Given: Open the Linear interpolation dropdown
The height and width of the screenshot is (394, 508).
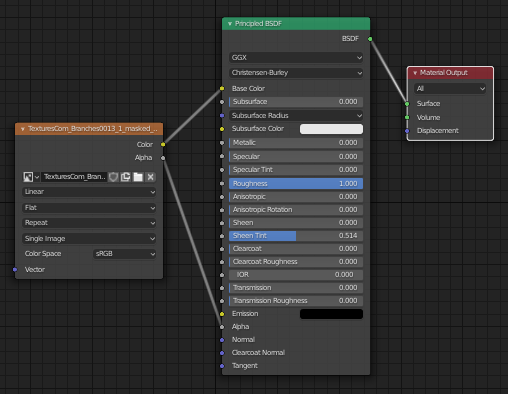Looking at the screenshot, I should 89,192.
